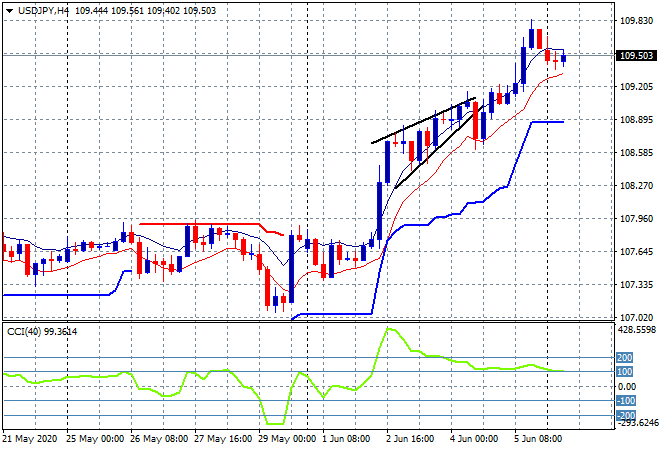Select the upper black wedge trendline

[423, 121]
